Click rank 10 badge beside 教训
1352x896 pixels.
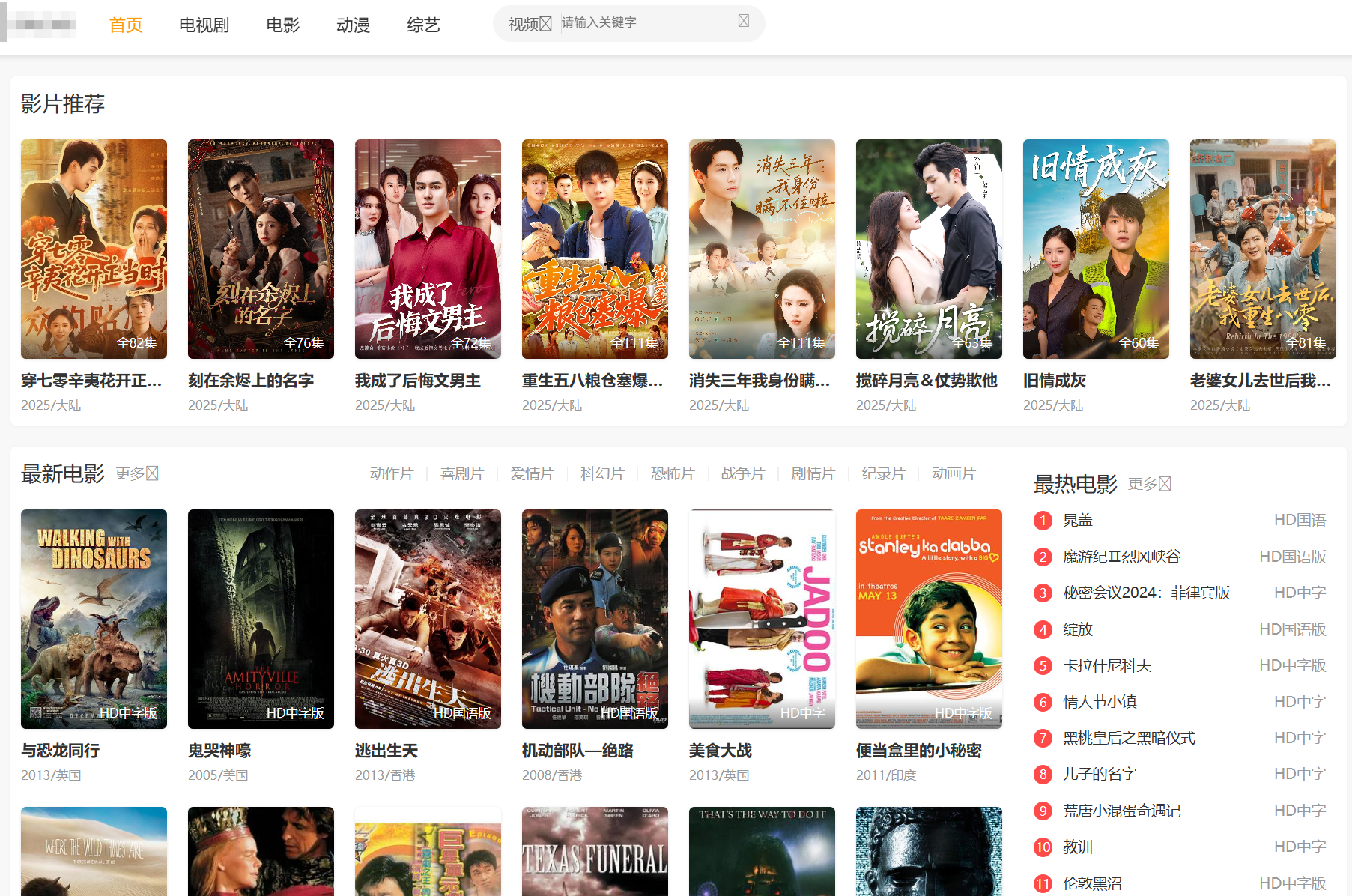(1043, 847)
